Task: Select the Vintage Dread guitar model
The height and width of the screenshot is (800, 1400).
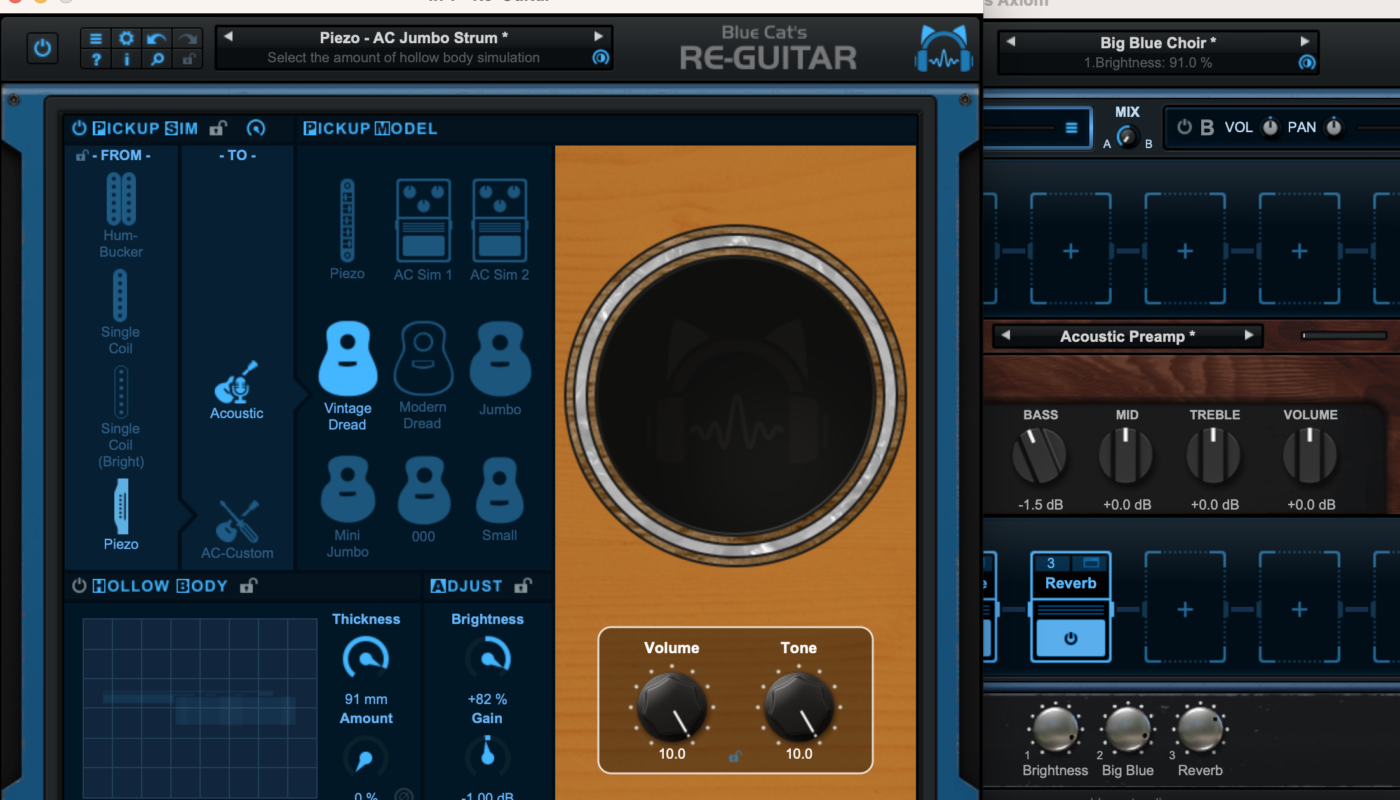Action: (347, 376)
